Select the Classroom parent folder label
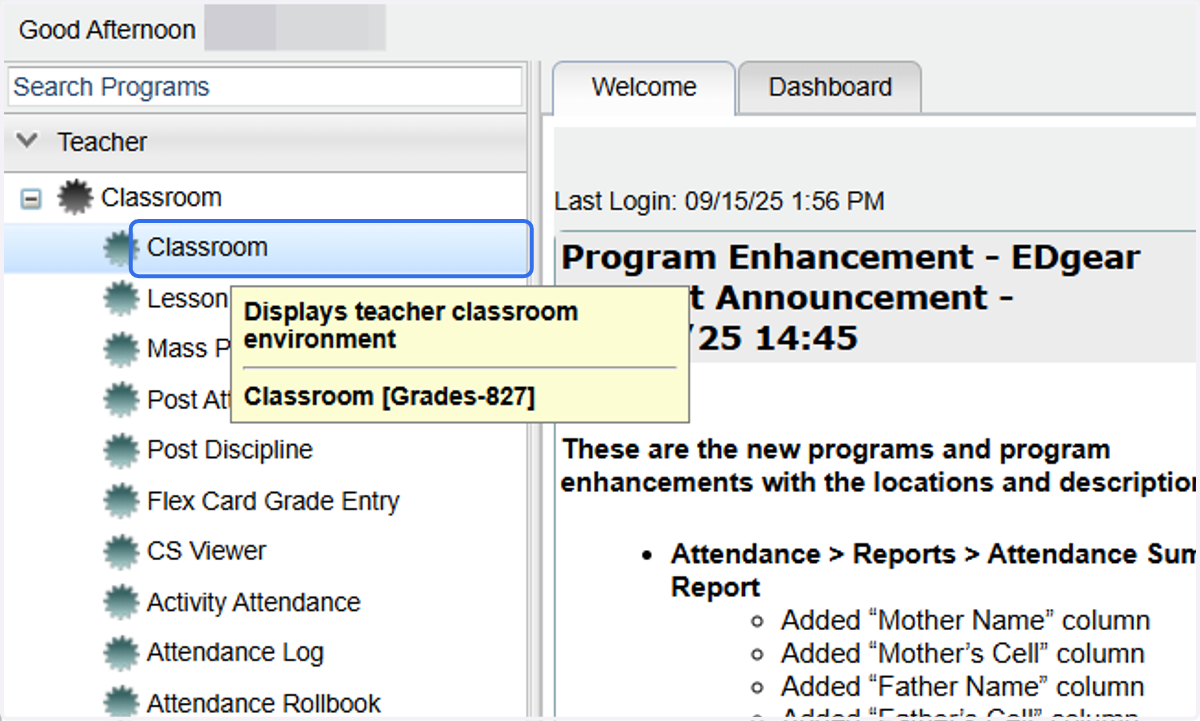This screenshot has width=1200, height=721. pyautogui.click(x=161, y=198)
